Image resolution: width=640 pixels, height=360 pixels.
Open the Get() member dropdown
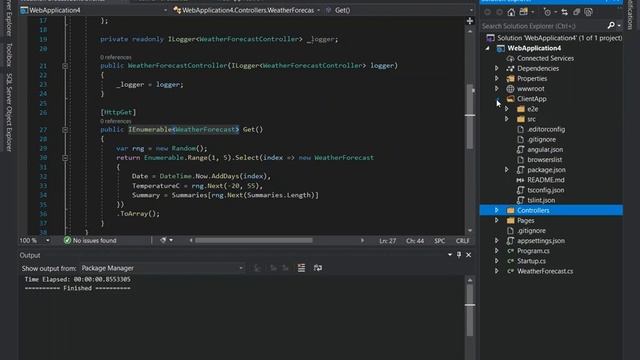[x=471, y=10]
